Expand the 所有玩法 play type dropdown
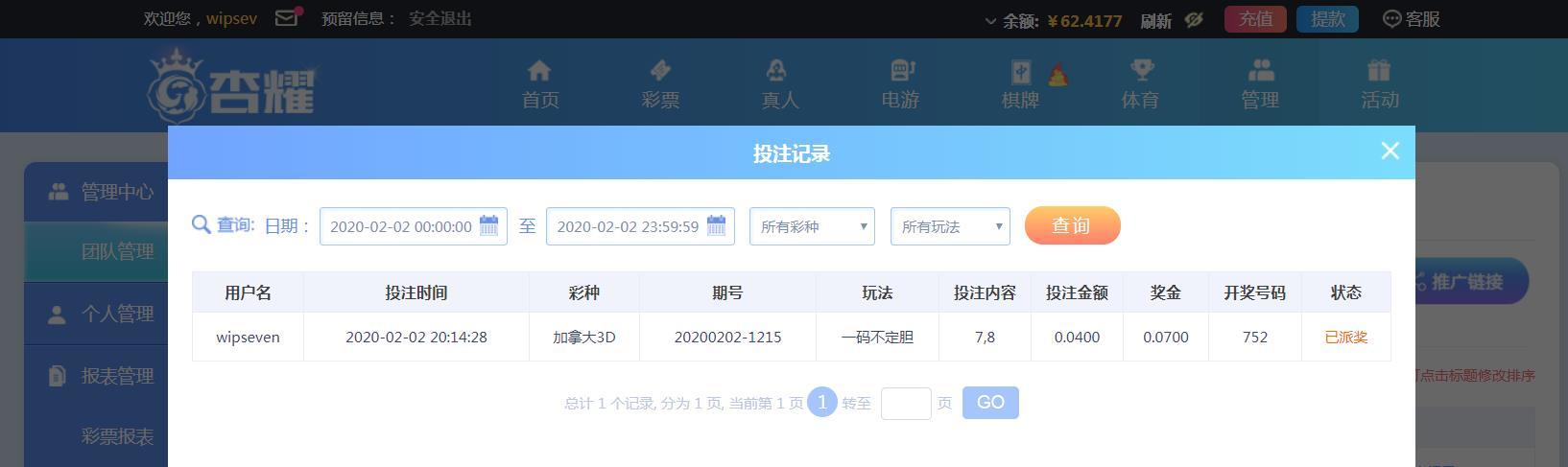 [x=950, y=226]
